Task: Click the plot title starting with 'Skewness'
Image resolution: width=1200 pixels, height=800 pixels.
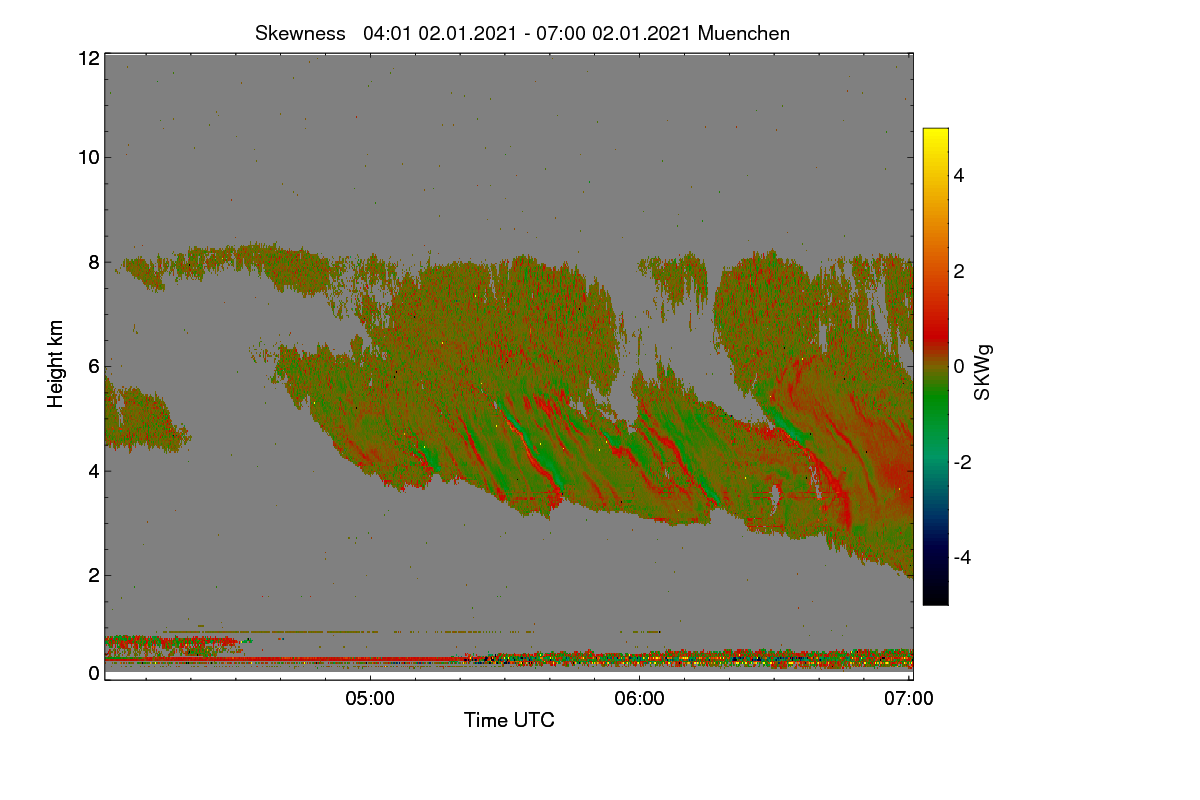Action: click(x=522, y=33)
